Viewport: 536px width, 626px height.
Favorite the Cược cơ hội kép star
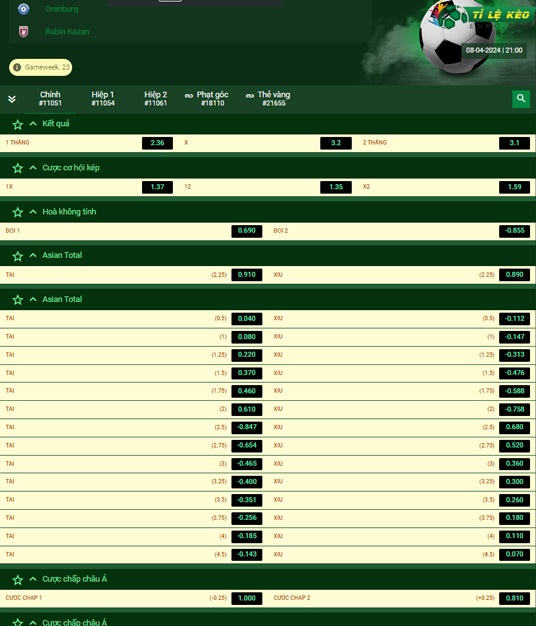pos(18,168)
